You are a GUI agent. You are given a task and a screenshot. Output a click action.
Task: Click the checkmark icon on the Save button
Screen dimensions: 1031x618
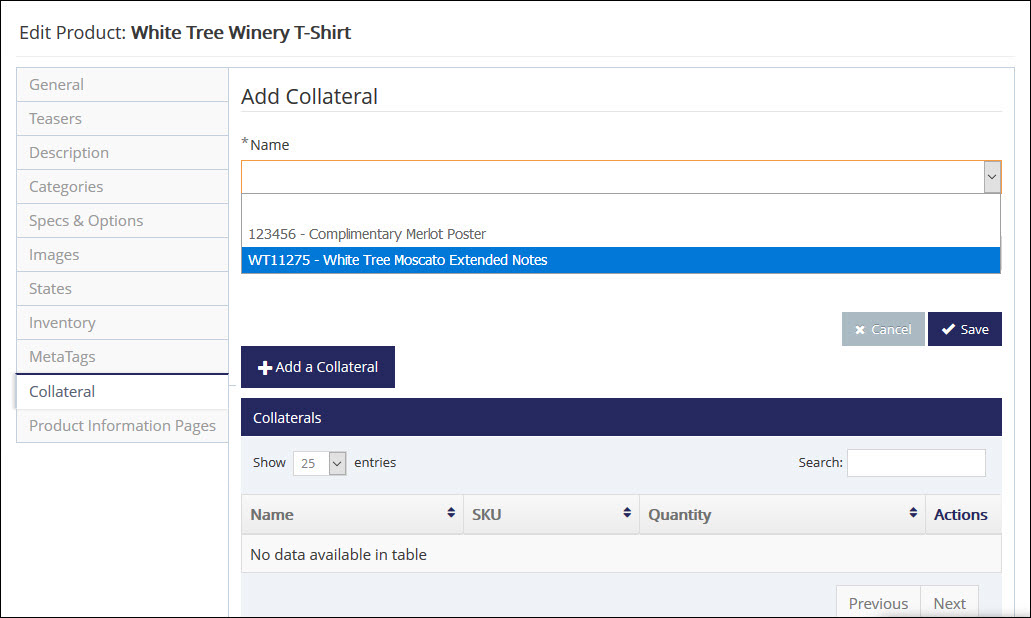point(948,329)
